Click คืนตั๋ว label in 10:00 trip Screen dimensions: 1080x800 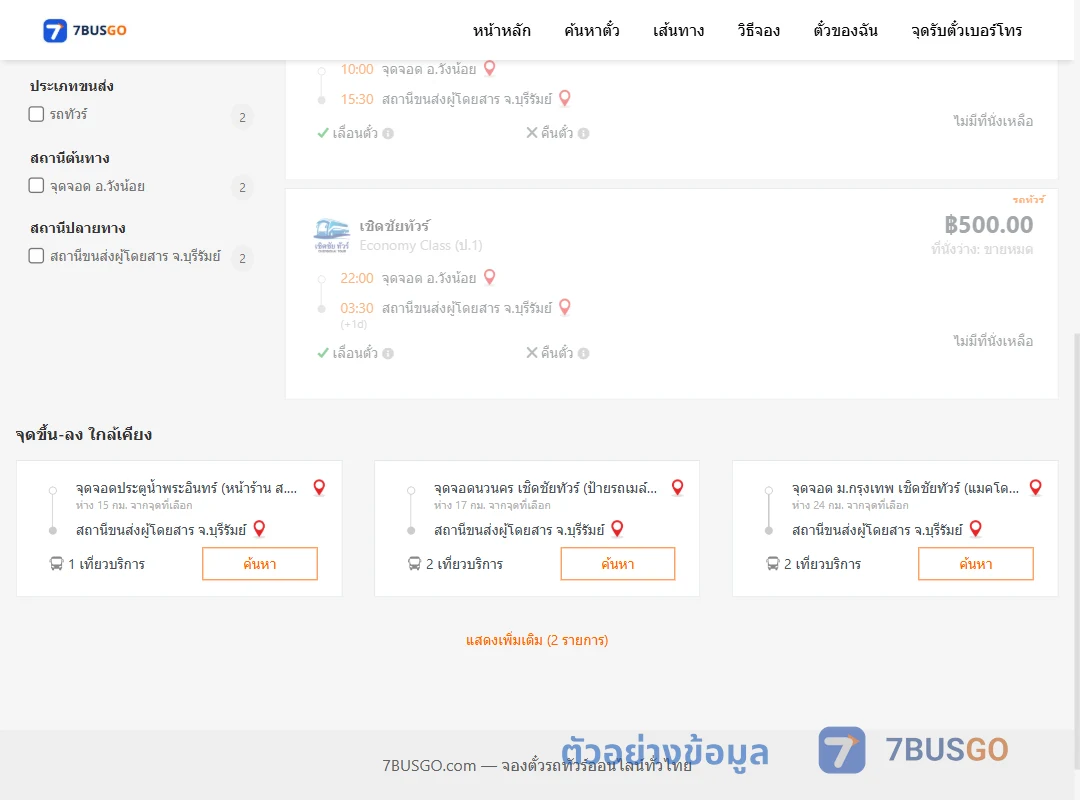coord(557,133)
